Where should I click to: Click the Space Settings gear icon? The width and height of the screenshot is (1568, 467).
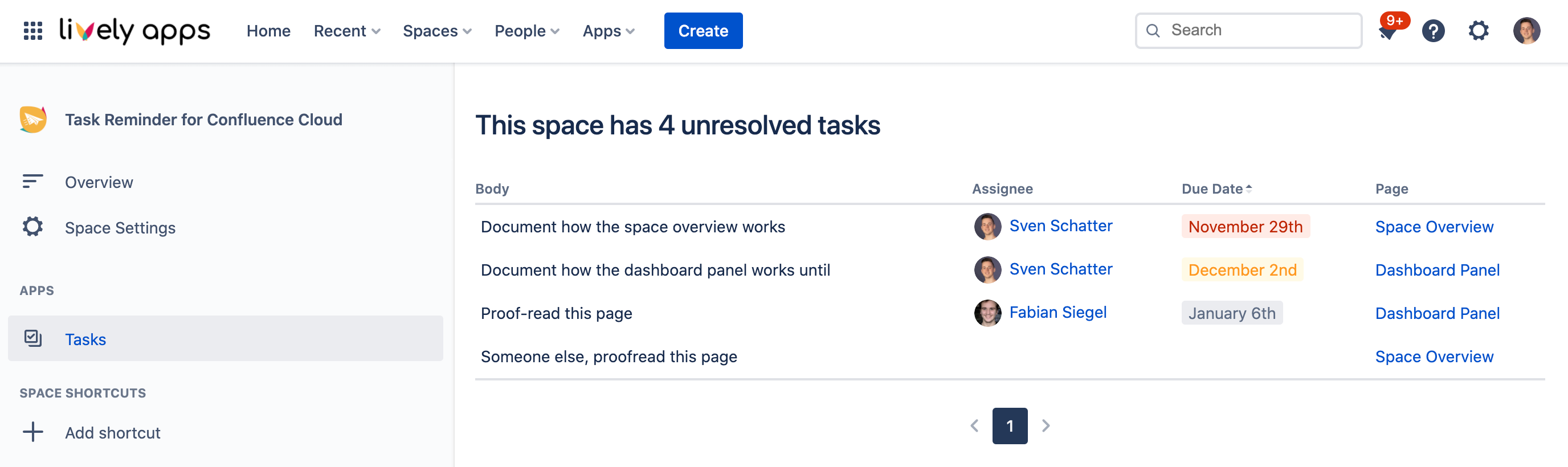[x=33, y=227]
